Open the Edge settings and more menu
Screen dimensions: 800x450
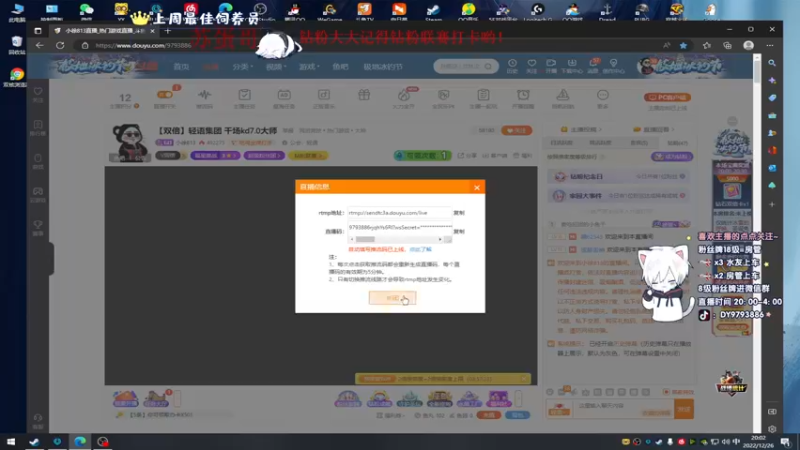770,45
